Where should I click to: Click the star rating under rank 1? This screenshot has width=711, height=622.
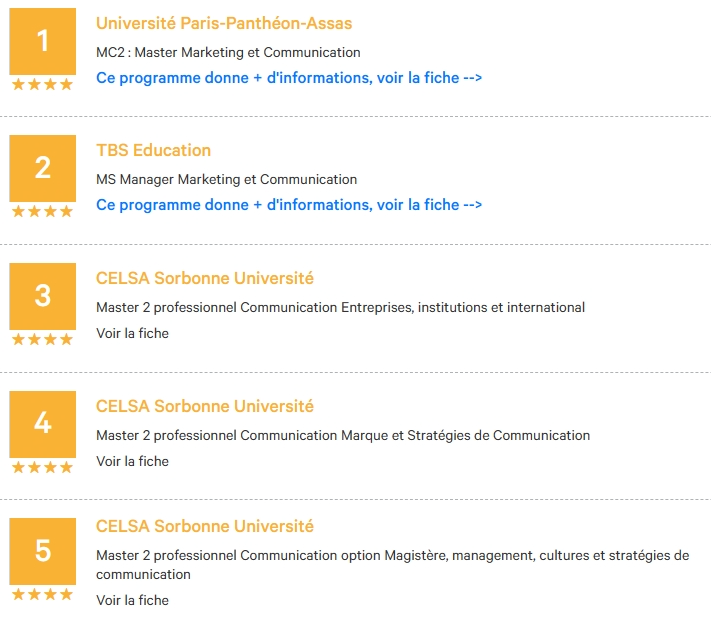coord(42,84)
